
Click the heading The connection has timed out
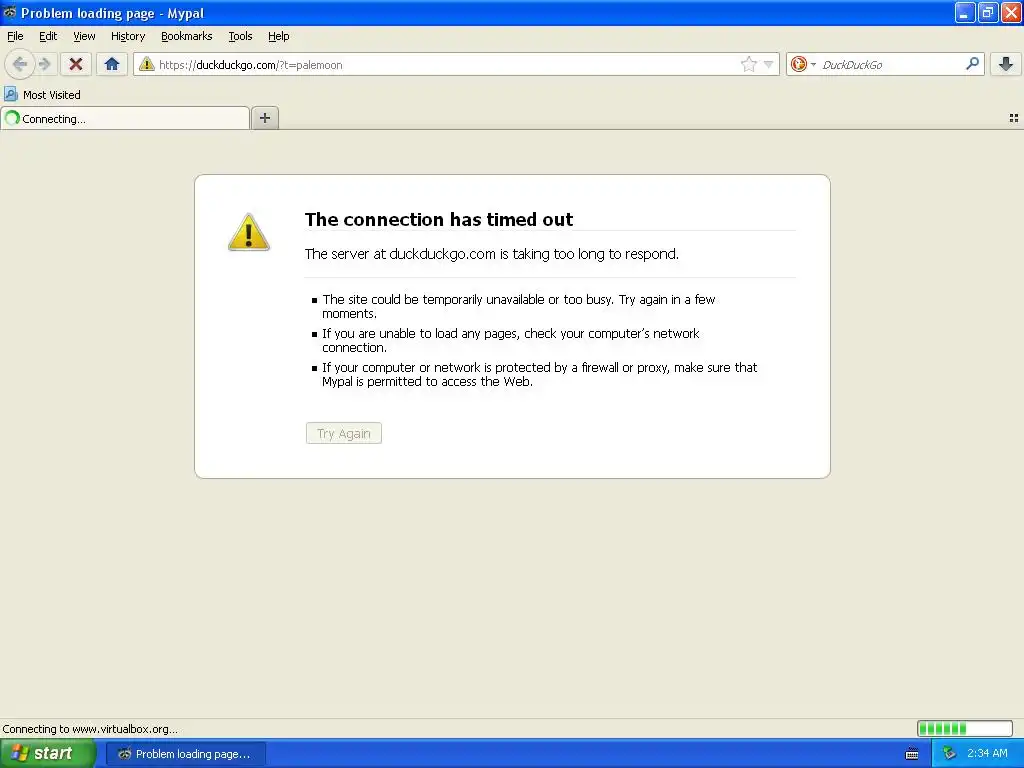point(439,219)
